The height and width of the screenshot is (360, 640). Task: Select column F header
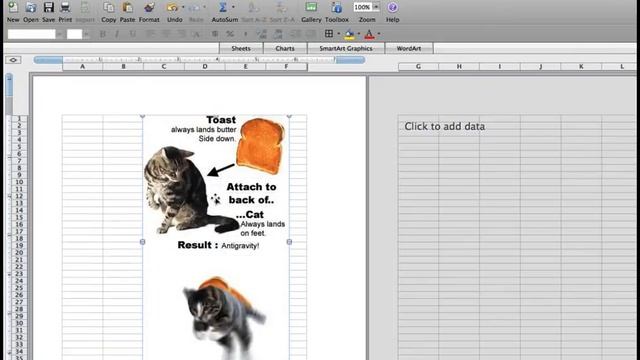[286, 67]
